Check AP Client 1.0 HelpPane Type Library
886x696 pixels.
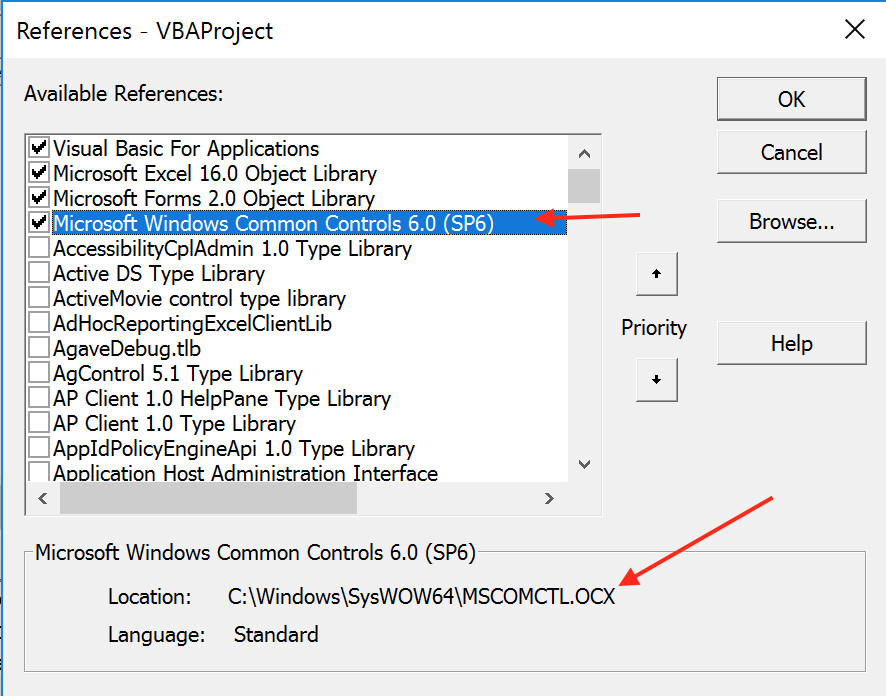coord(38,398)
